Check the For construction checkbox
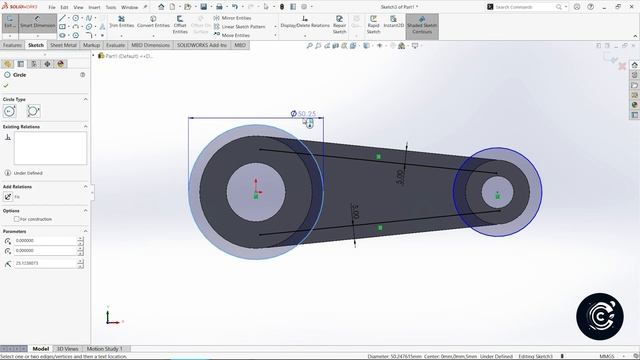This screenshot has width=640, height=360. [x=17, y=219]
